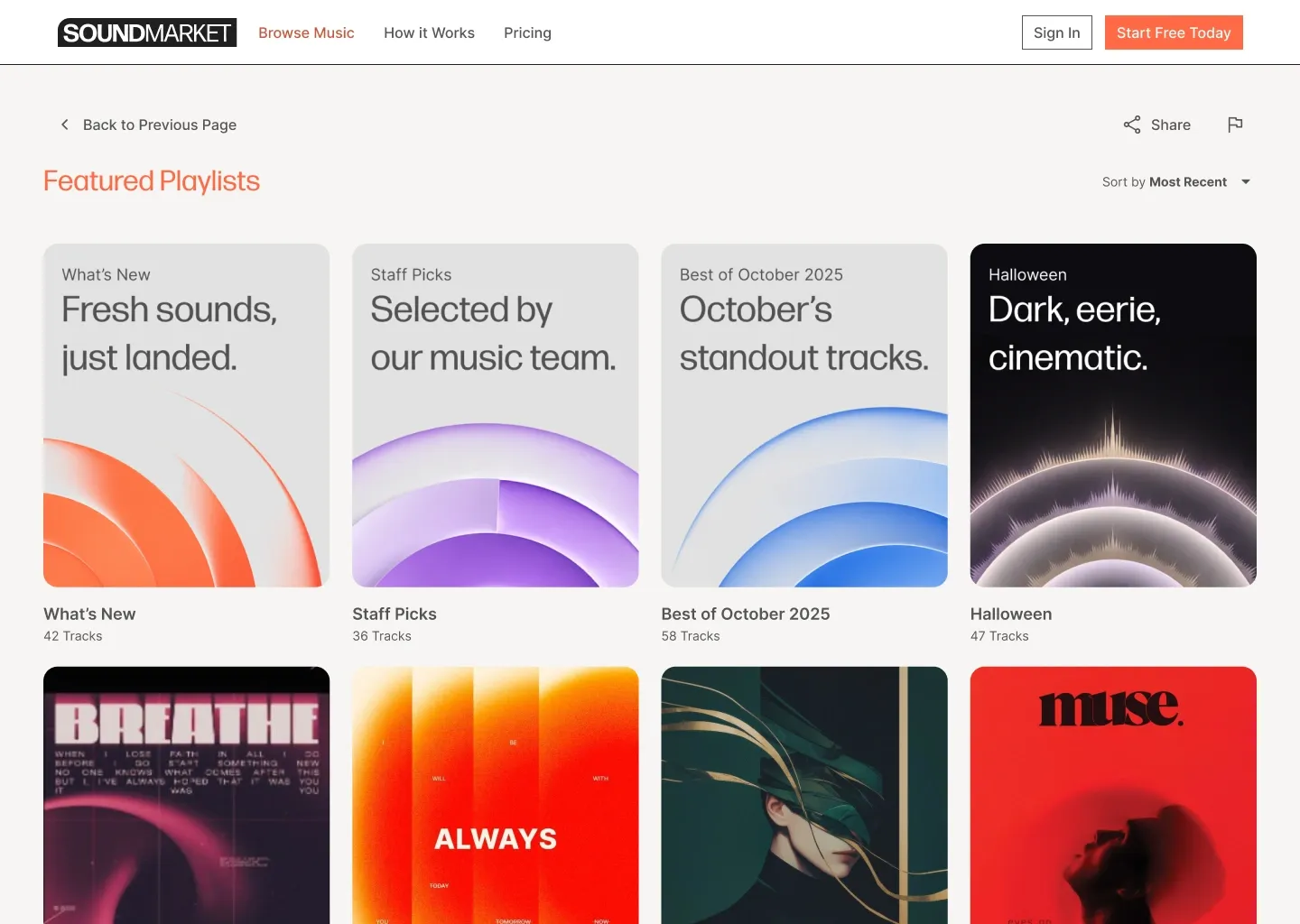Open the Sort by Most Recent dropdown

click(x=1175, y=182)
